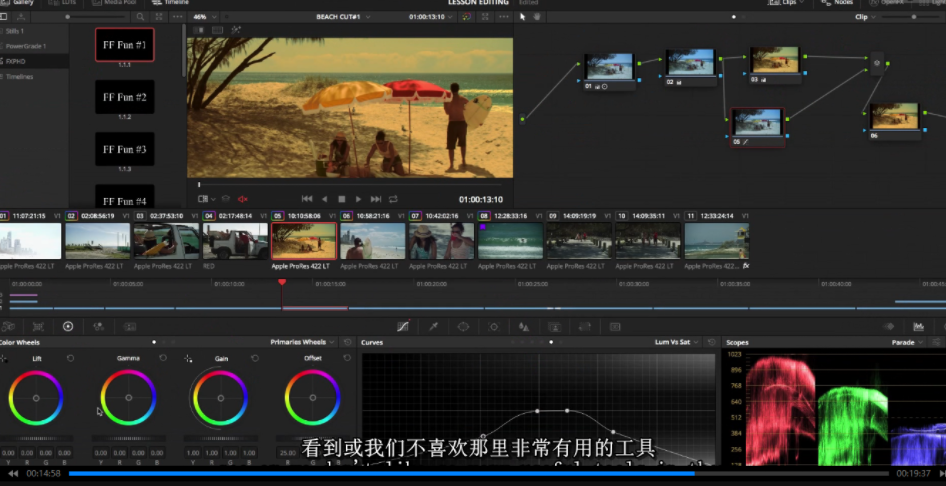Reset the Lift wheel
This screenshot has height=486, width=946.
(x=71, y=358)
